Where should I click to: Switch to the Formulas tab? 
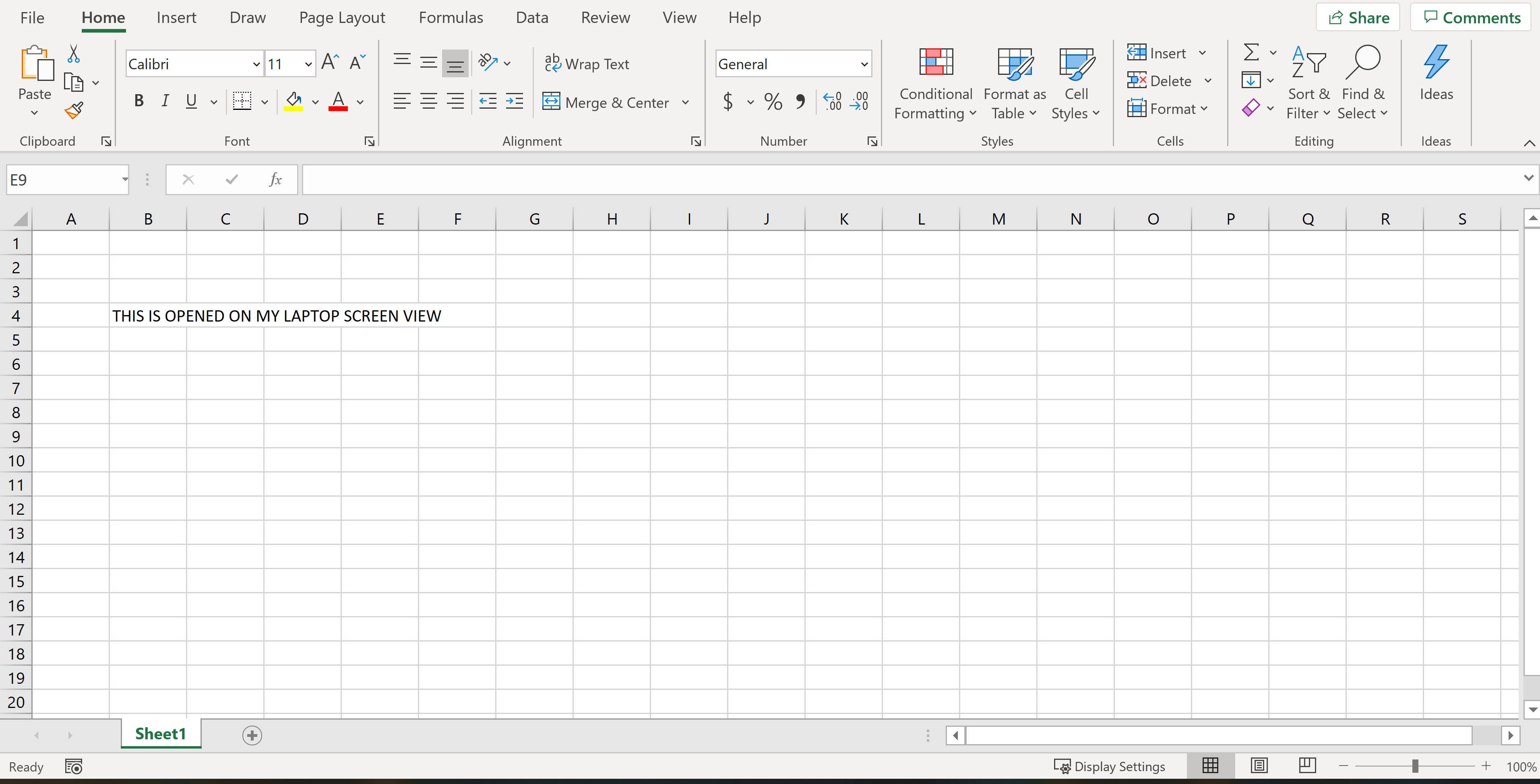click(450, 17)
